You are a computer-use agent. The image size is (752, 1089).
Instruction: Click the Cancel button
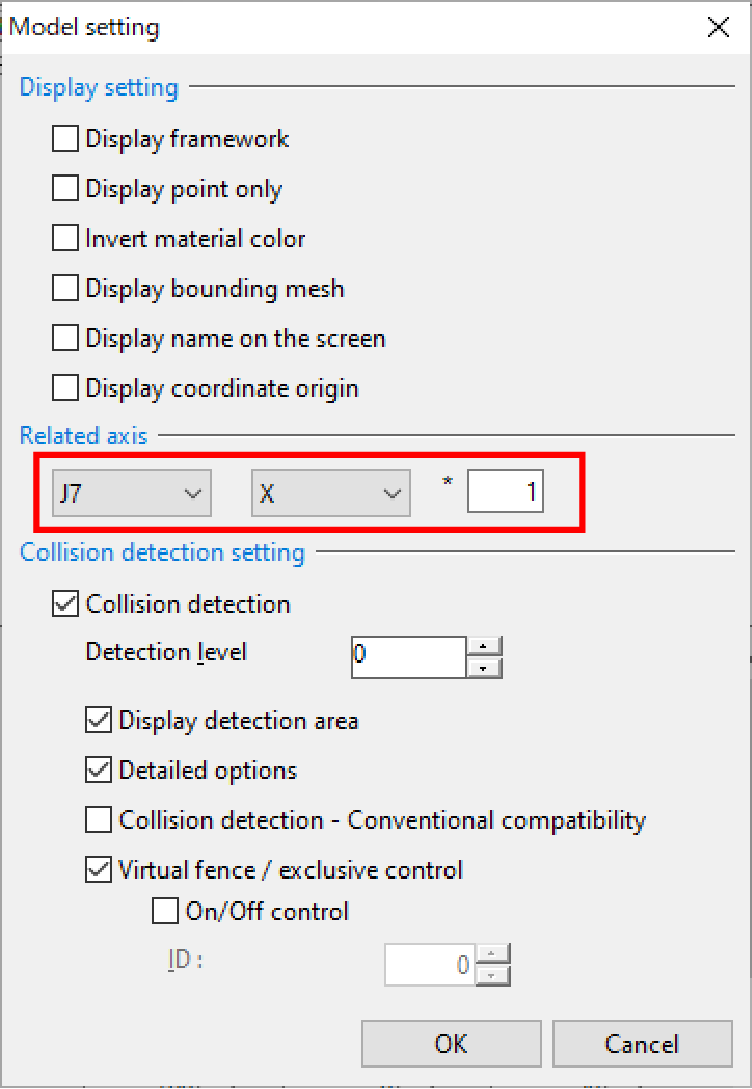point(641,1044)
